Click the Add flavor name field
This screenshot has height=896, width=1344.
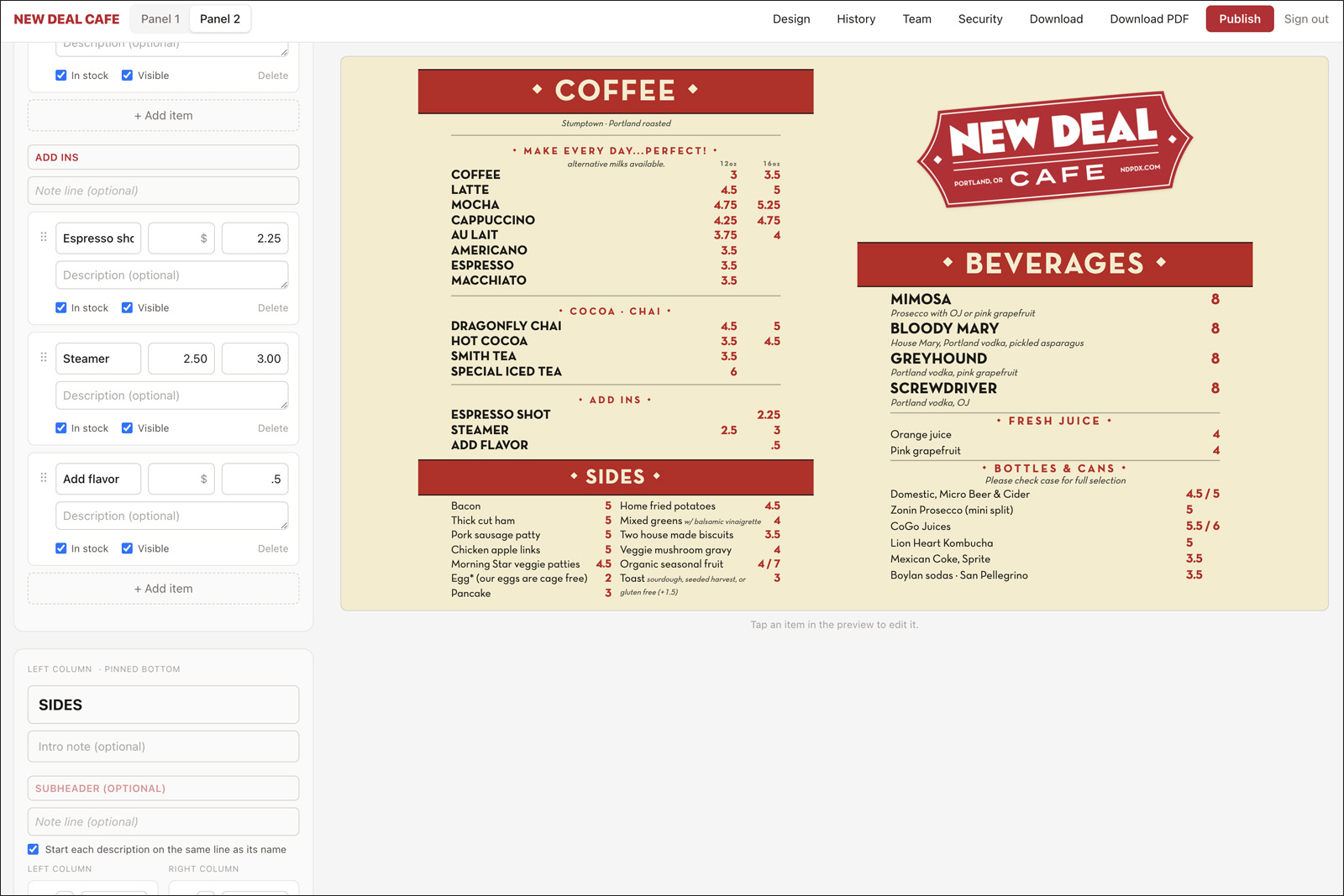(98, 479)
